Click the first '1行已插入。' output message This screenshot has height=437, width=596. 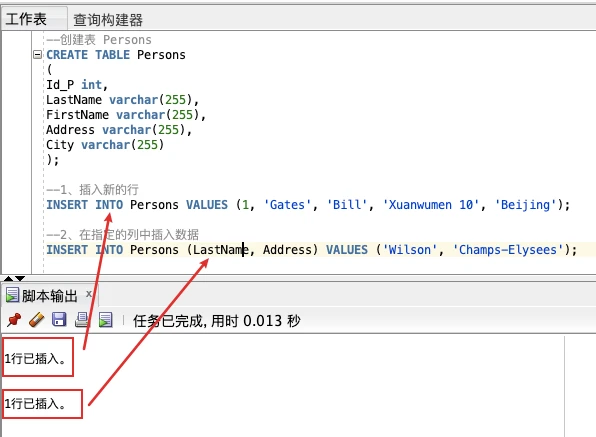35,358
